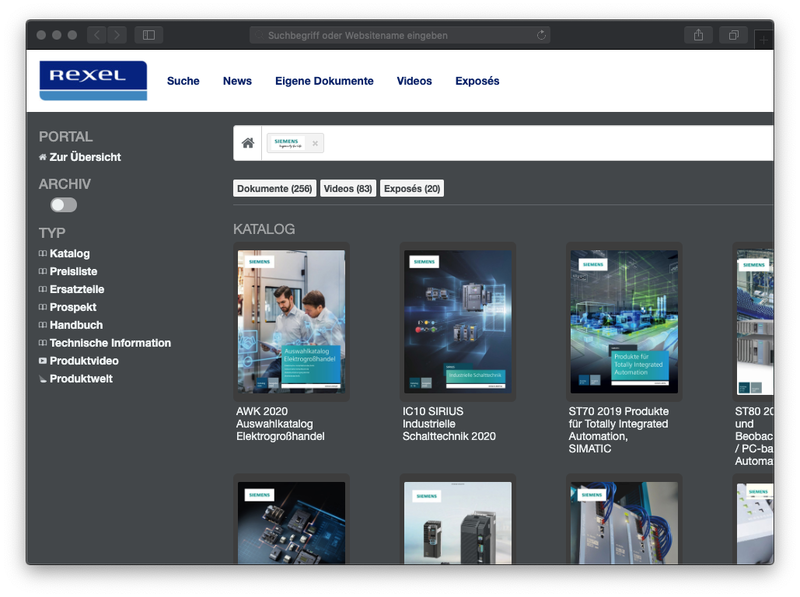800x597 pixels.
Task: Click the Zur Übersicht link
Action: point(86,155)
